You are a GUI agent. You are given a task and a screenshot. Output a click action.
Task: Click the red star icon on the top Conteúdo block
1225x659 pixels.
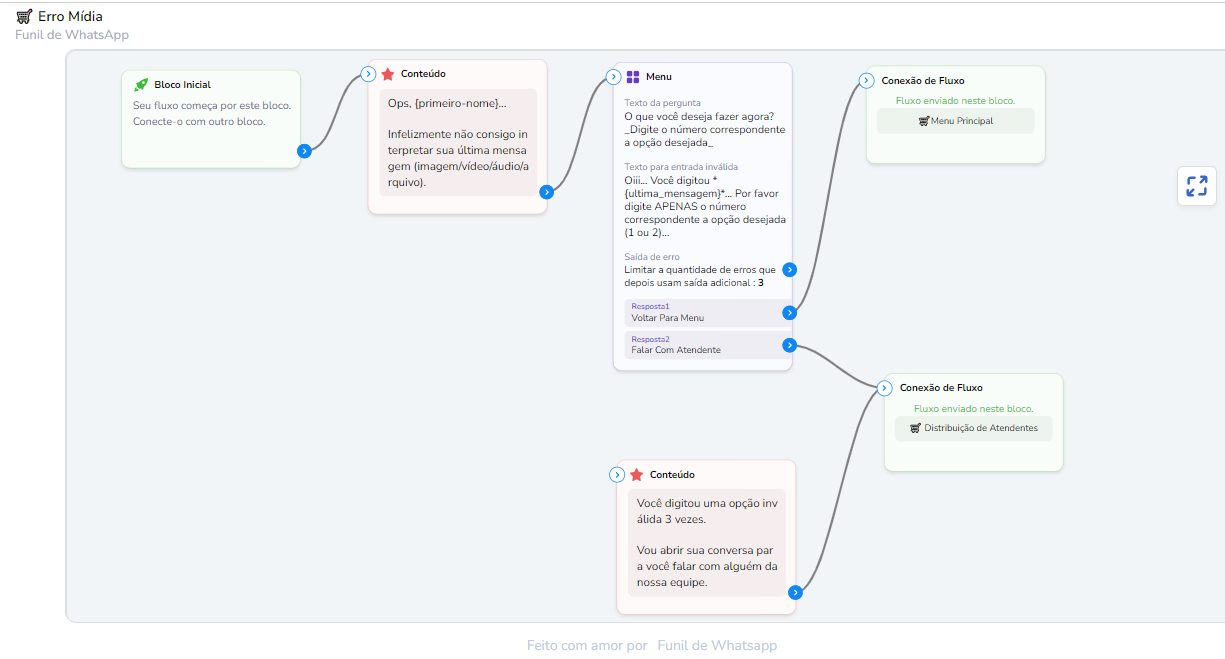click(x=388, y=74)
